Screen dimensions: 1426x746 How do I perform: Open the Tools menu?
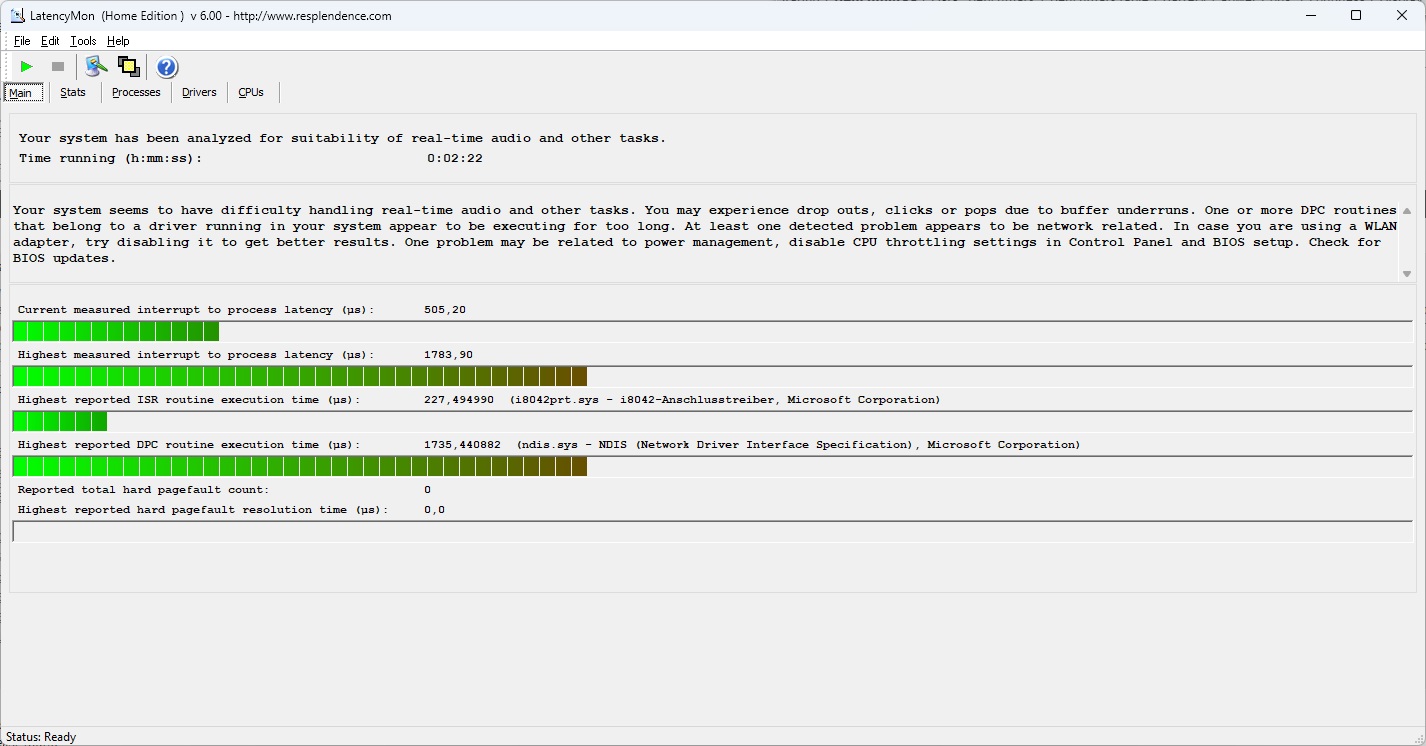[83, 41]
